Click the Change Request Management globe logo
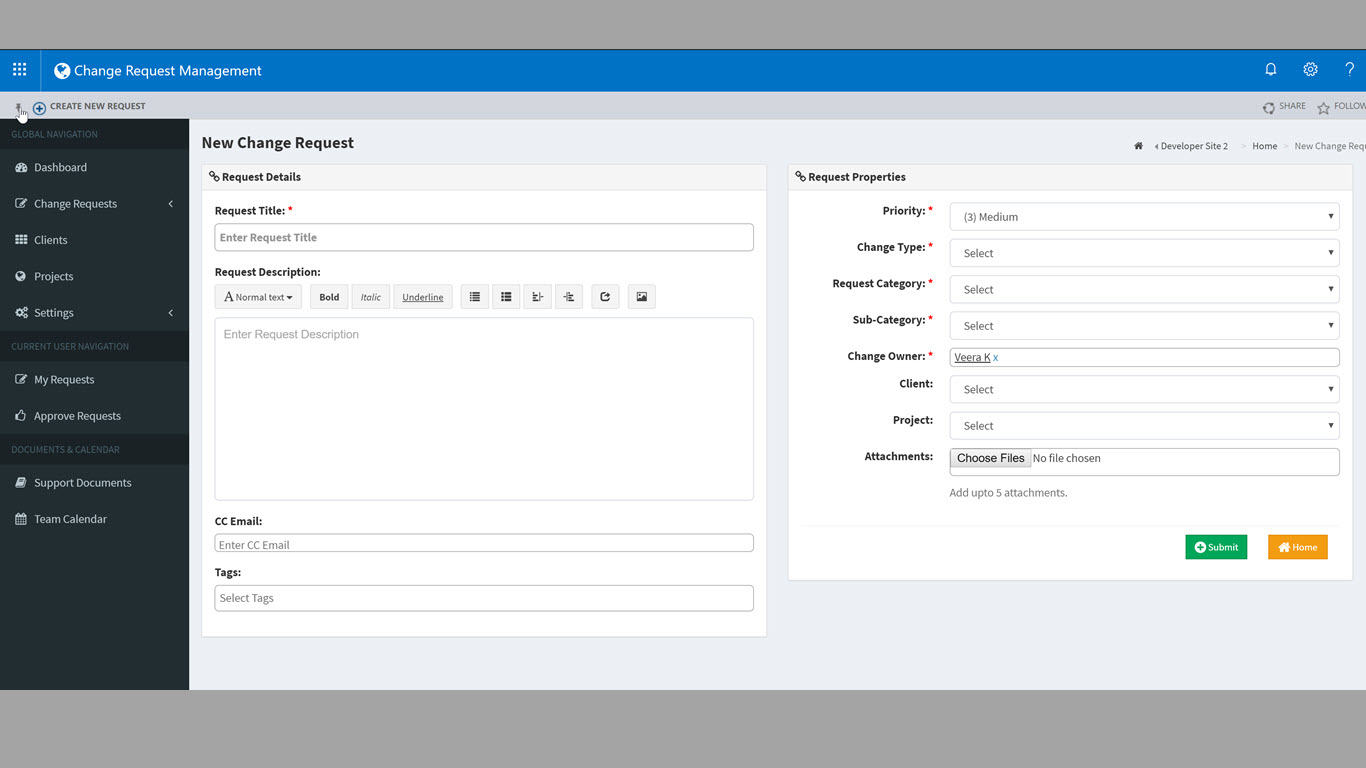Screen dimensions: 1366x768 62,71
